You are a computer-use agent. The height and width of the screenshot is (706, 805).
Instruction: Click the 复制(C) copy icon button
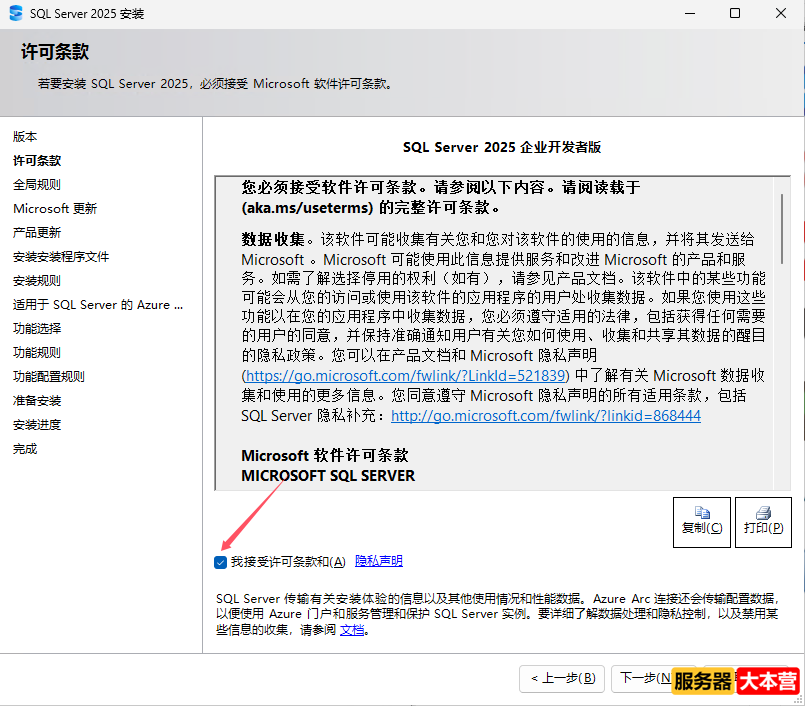(701, 522)
